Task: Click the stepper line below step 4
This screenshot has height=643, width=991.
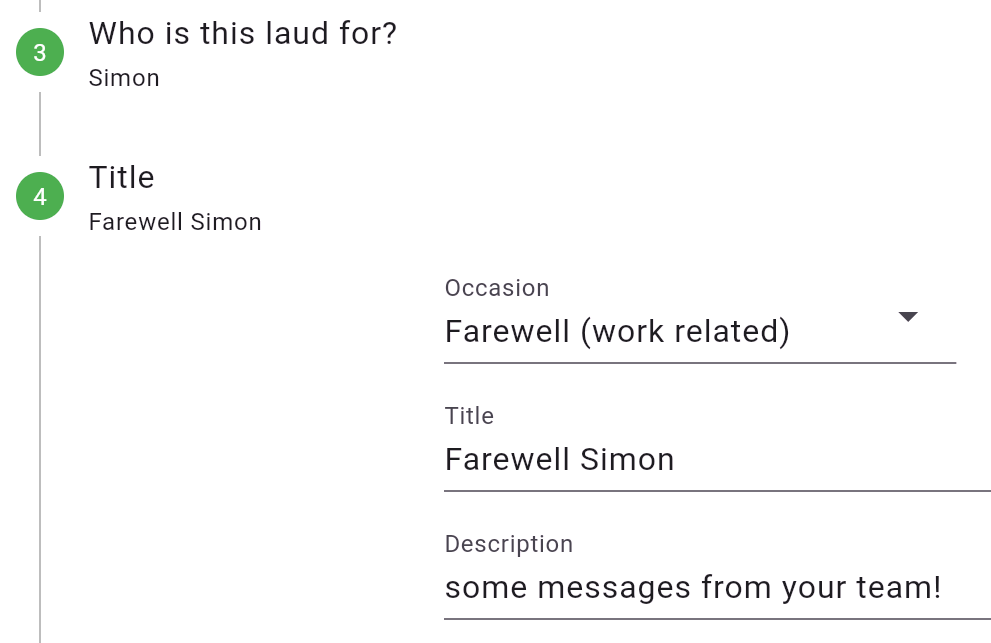Action: pyautogui.click(x=40, y=439)
